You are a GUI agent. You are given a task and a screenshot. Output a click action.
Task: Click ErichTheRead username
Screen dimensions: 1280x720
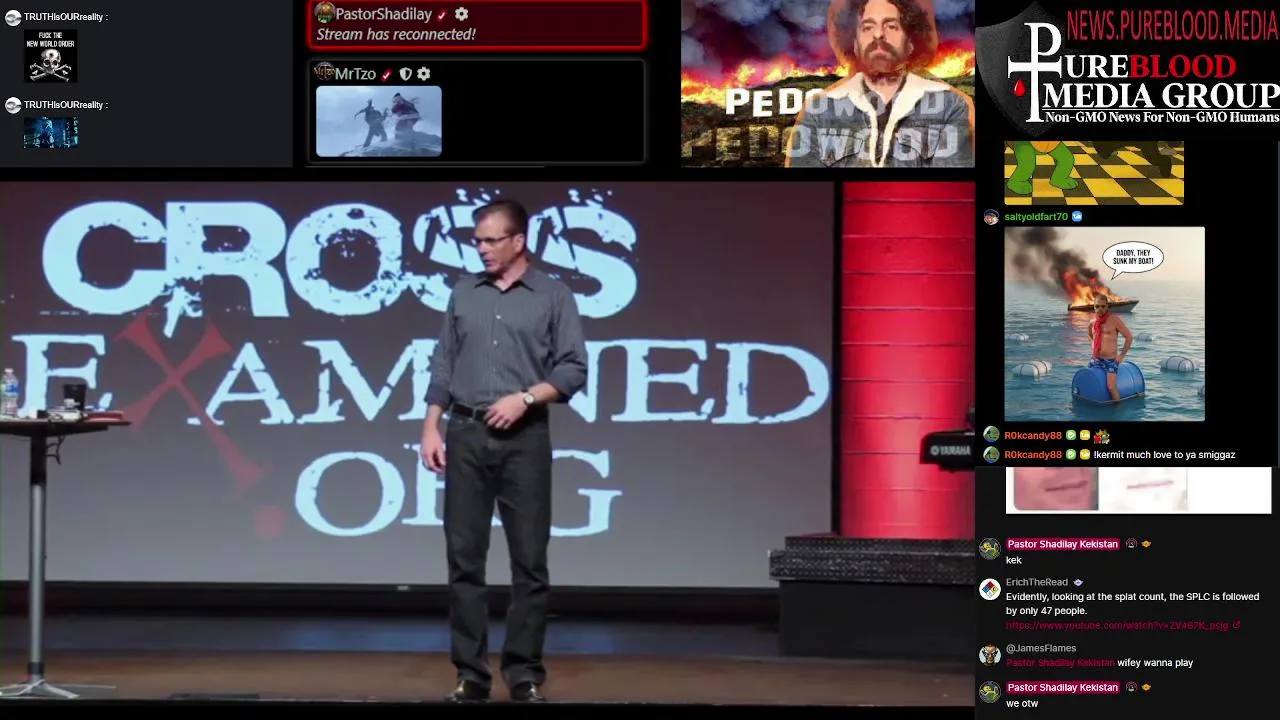tap(1037, 583)
